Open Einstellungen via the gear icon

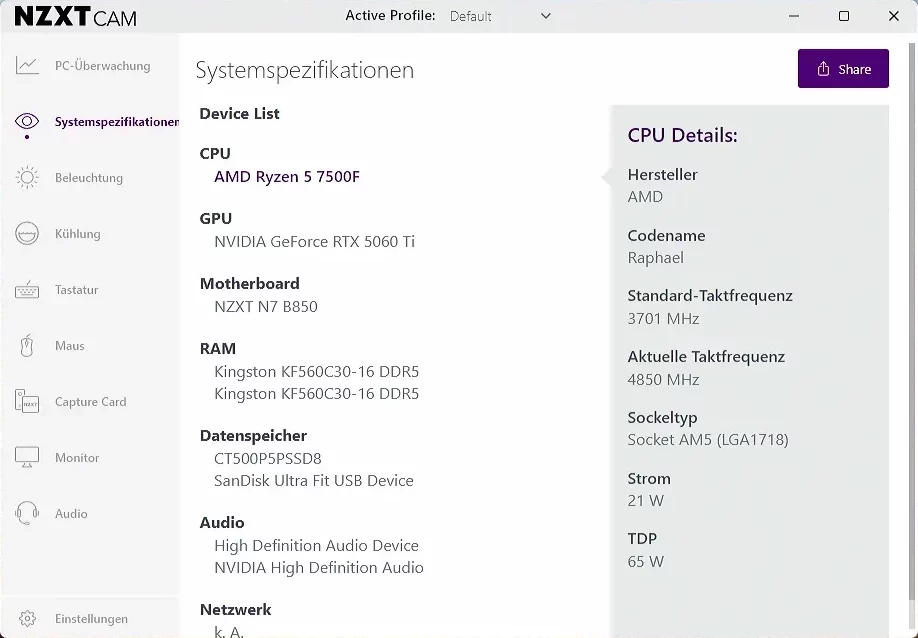[x=28, y=619]
